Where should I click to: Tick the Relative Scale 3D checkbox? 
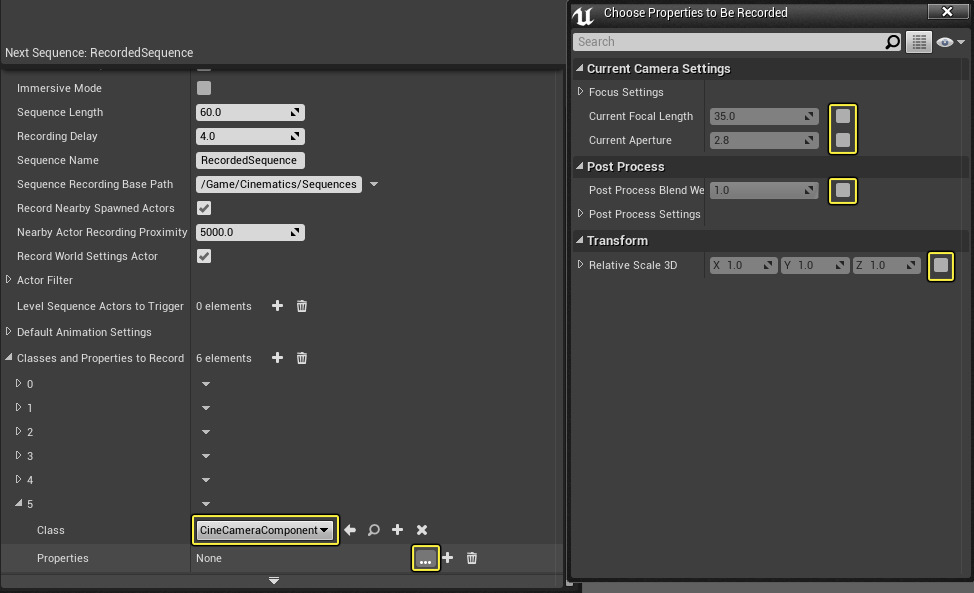point(940,266)
